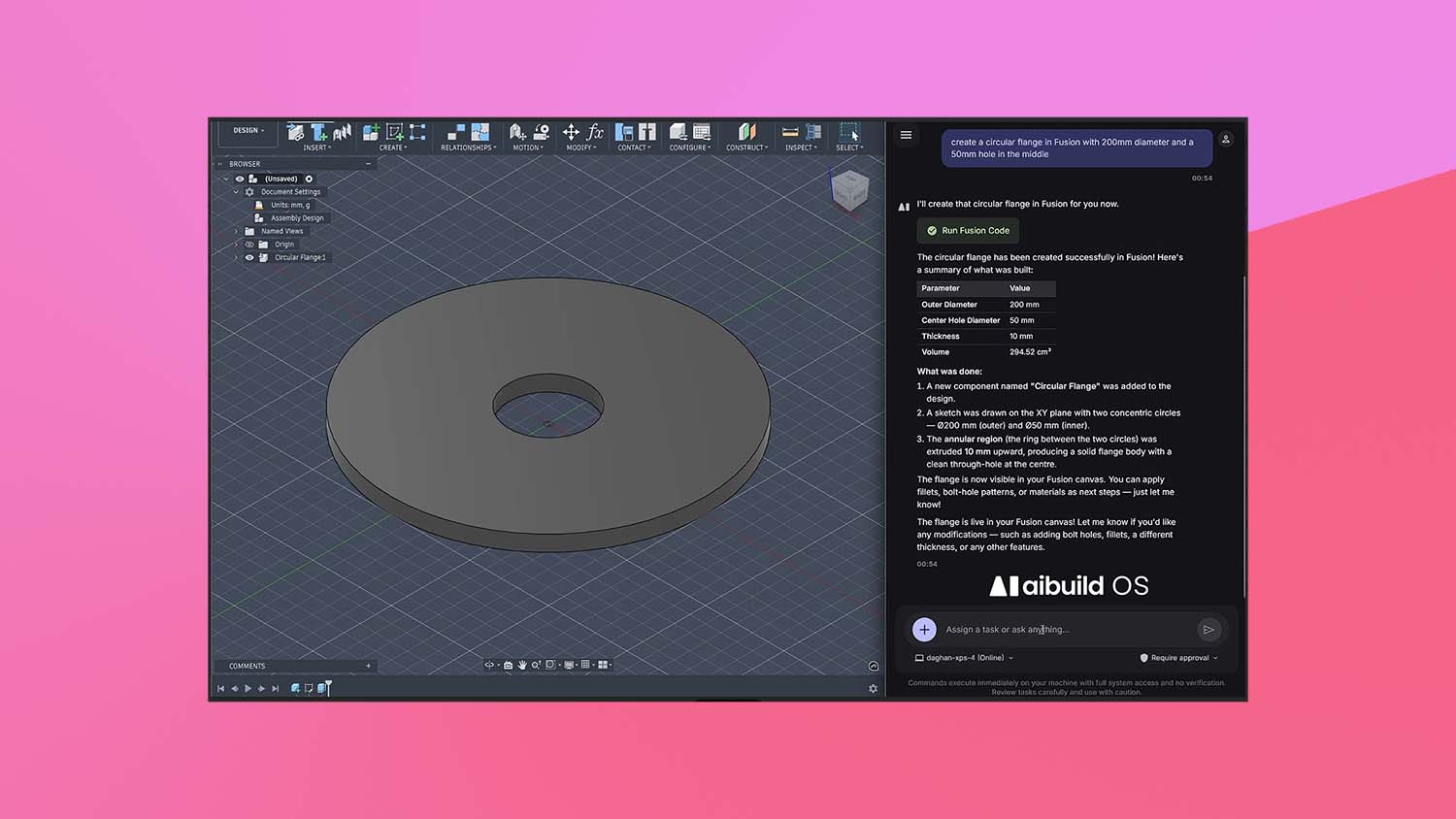Open the display settings icon
Image resolution: width=1456 pixels, height=819 pixels.
(x=568, y=665)
